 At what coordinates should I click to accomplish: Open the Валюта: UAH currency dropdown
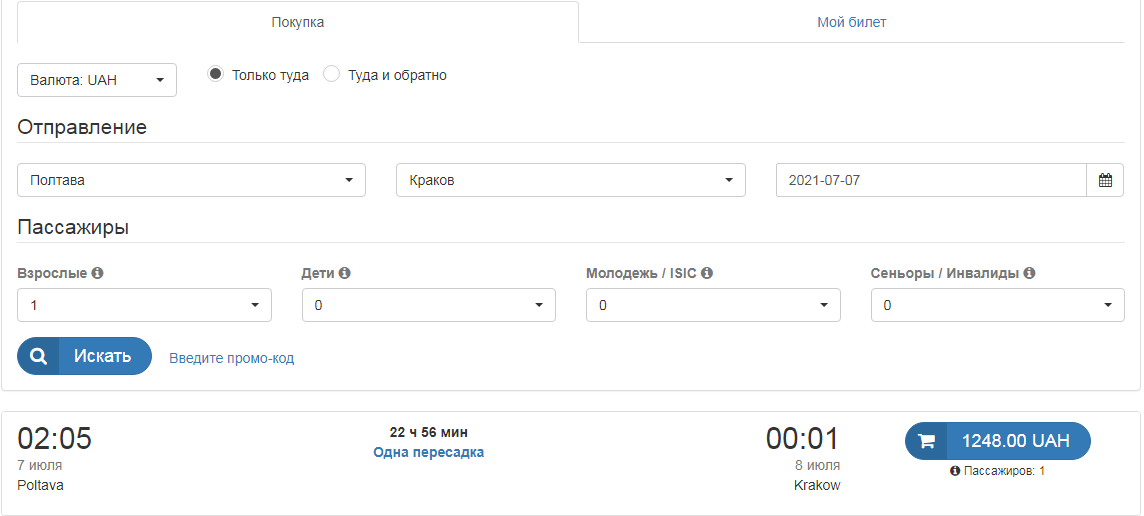coord(97,80)
